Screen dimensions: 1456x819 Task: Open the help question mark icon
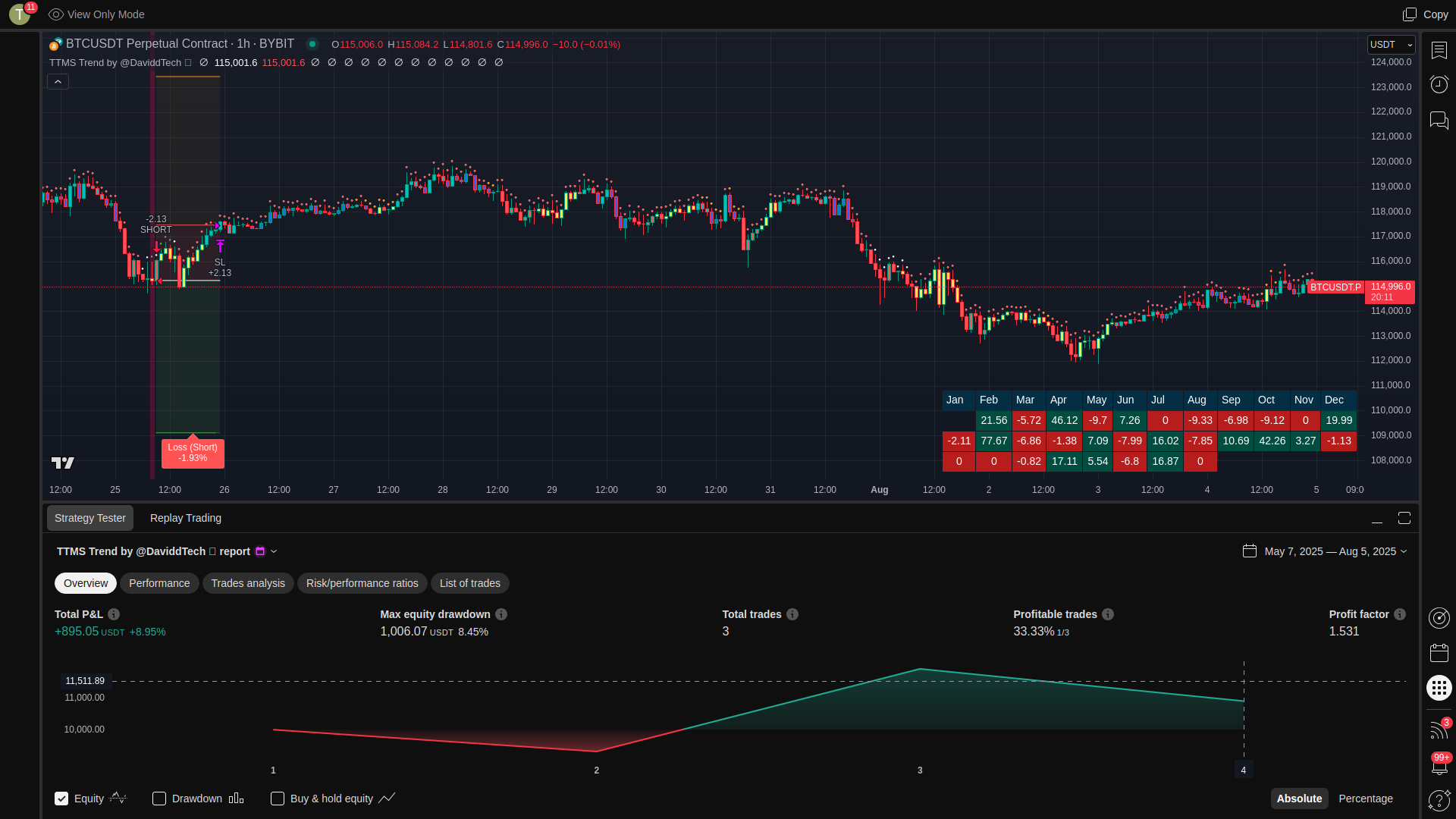point(1439,800)
